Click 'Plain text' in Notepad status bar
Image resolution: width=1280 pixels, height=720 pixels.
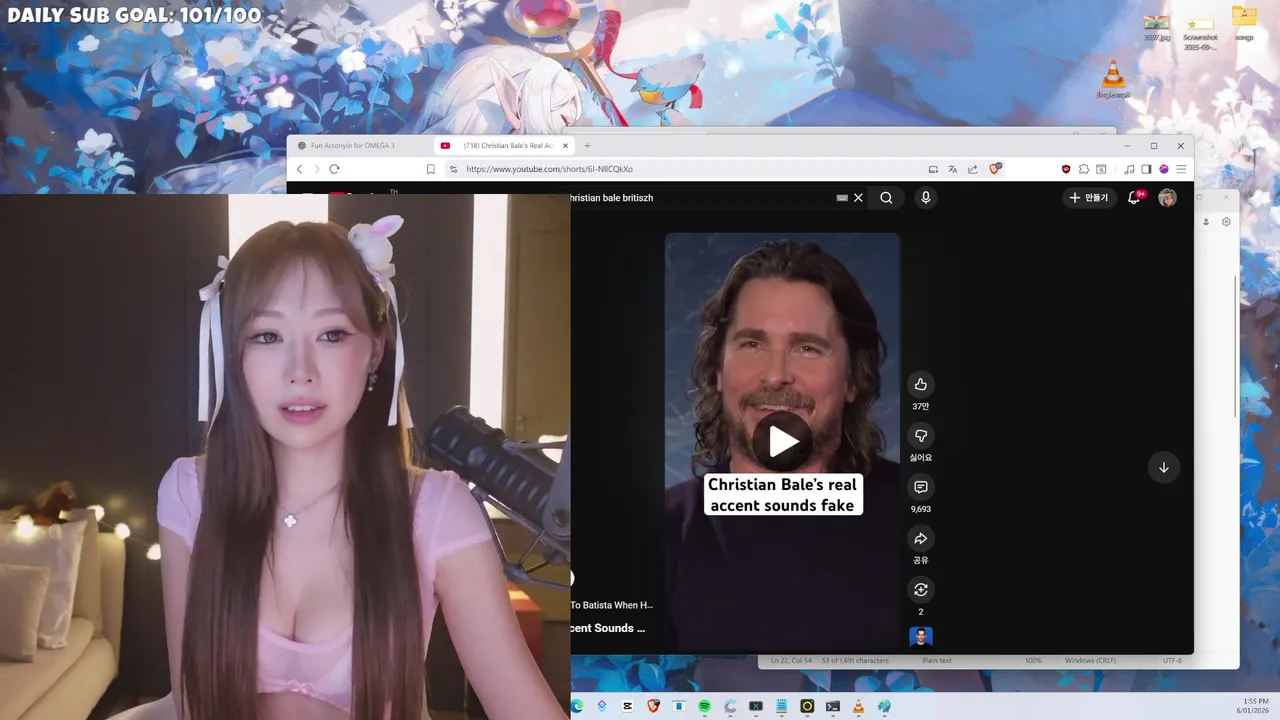pyautogui.click(x=937, y=661)
